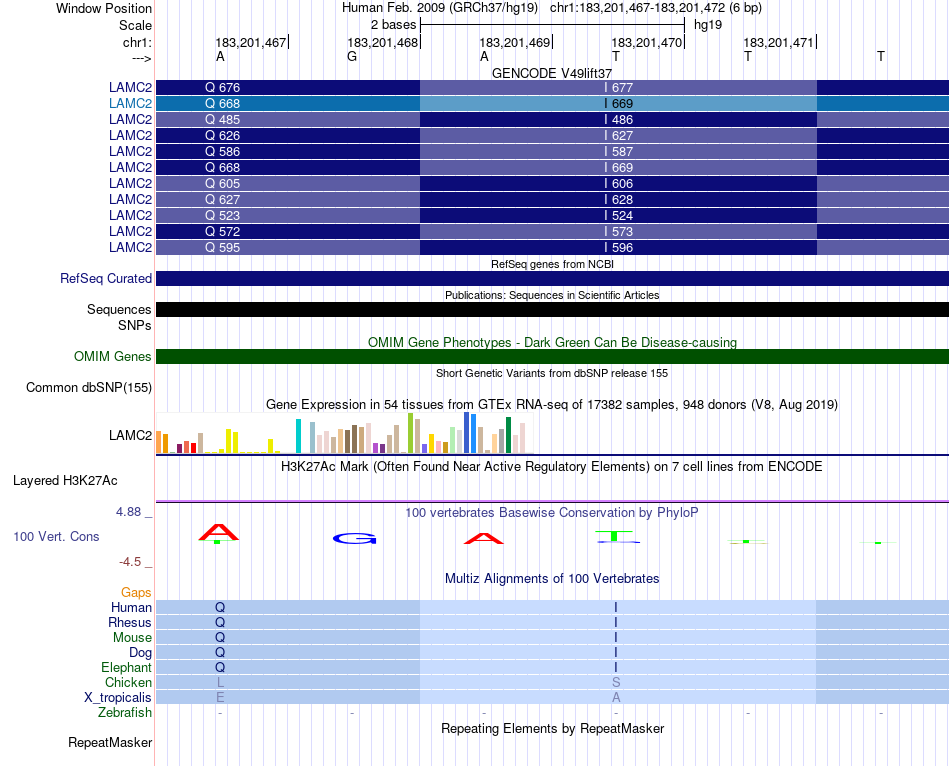This screenshot has width=950, height=766.
Task: Select the chr1:183,201,467-183,201,472 (6 bp) position text
Action: (656, 8)
